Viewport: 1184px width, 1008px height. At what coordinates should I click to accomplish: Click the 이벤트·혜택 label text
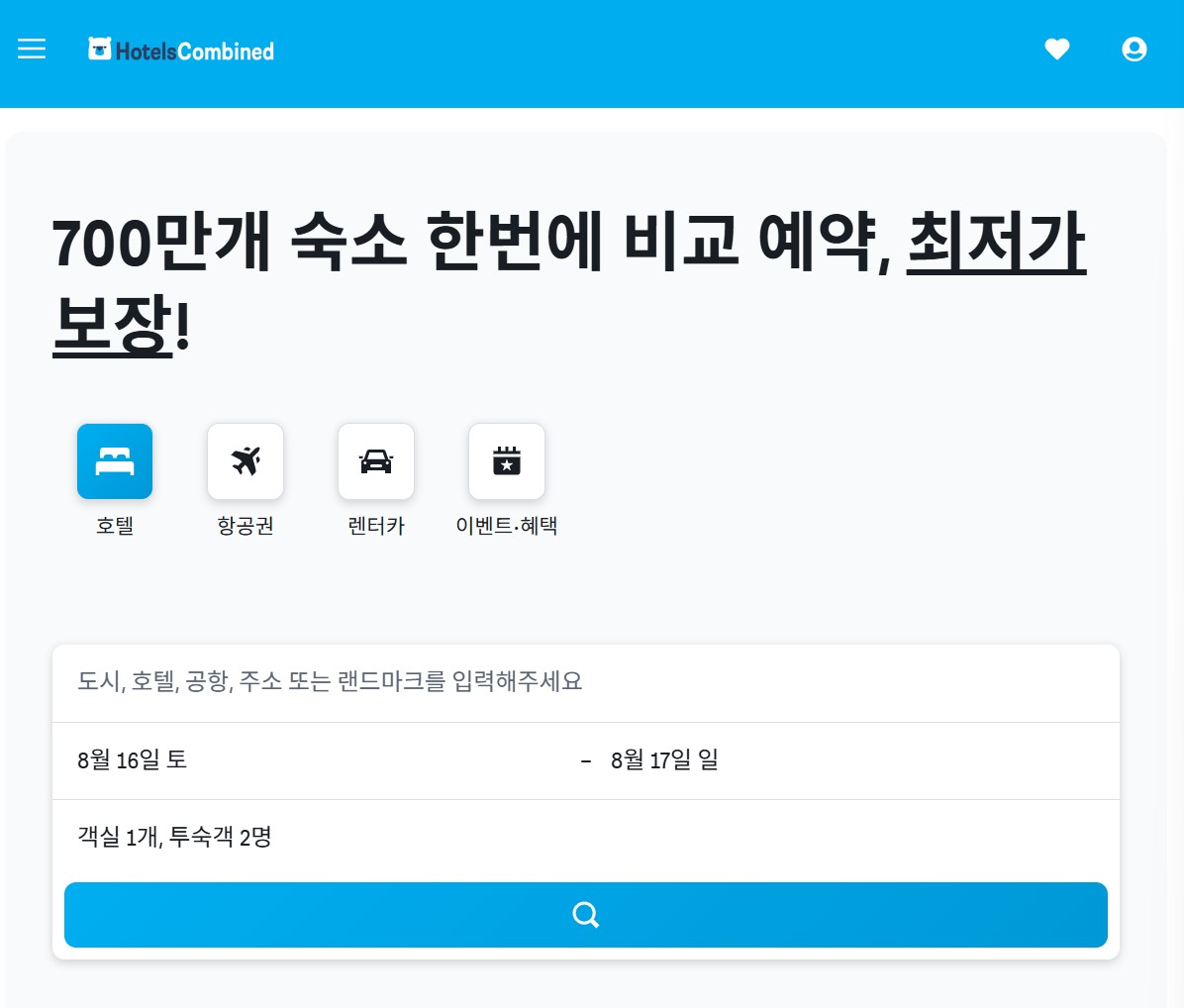coord(507,526)
